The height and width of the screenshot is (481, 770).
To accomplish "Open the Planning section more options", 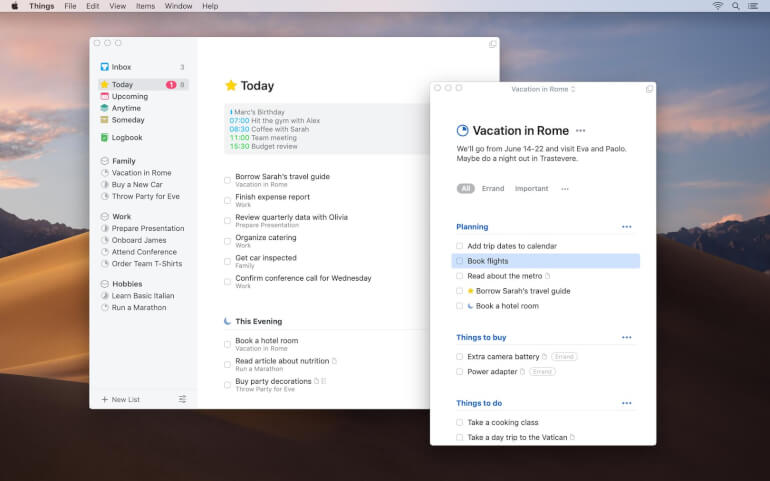I will coord(626,227).
